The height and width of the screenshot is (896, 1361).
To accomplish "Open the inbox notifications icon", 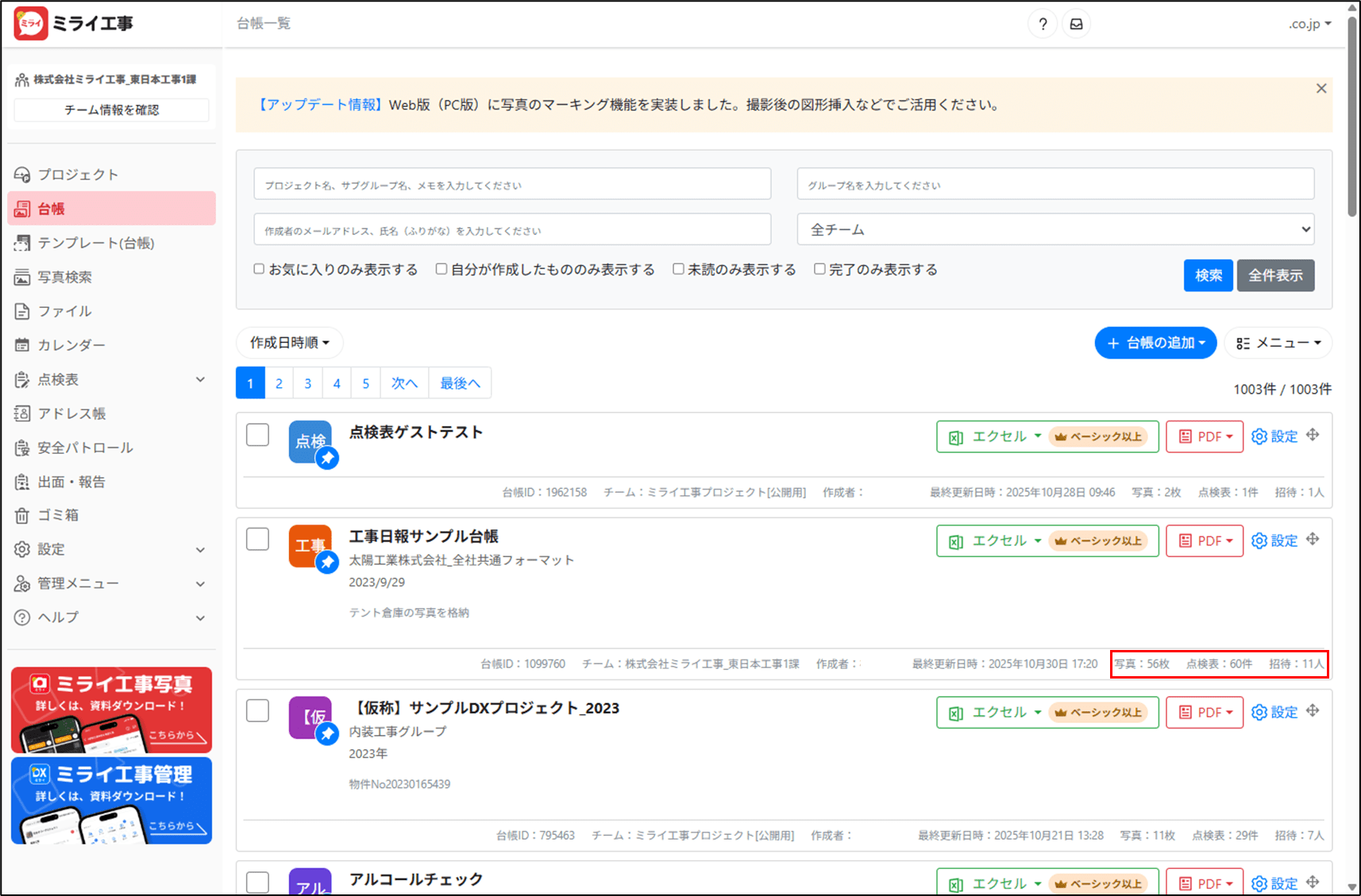I will (1076, 24).
